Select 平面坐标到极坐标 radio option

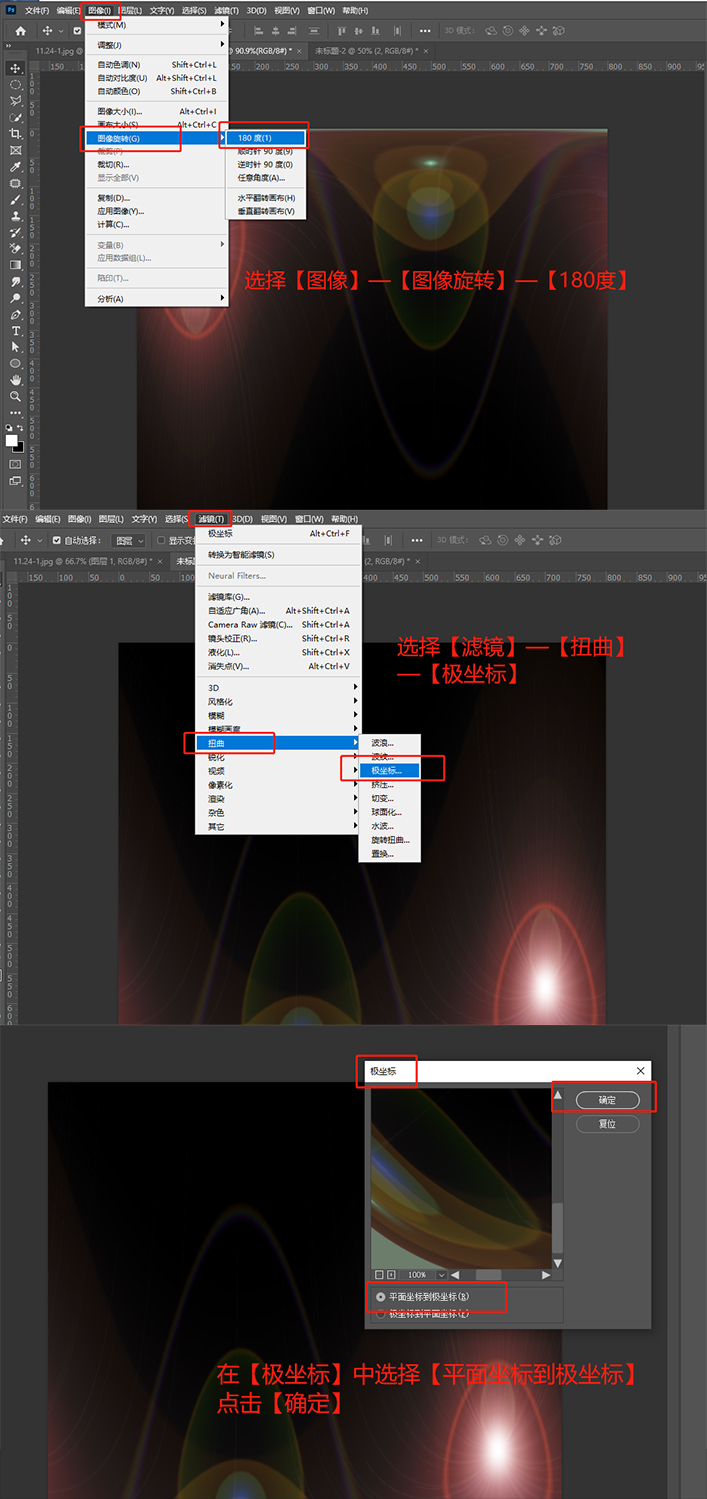[380, 1296]
